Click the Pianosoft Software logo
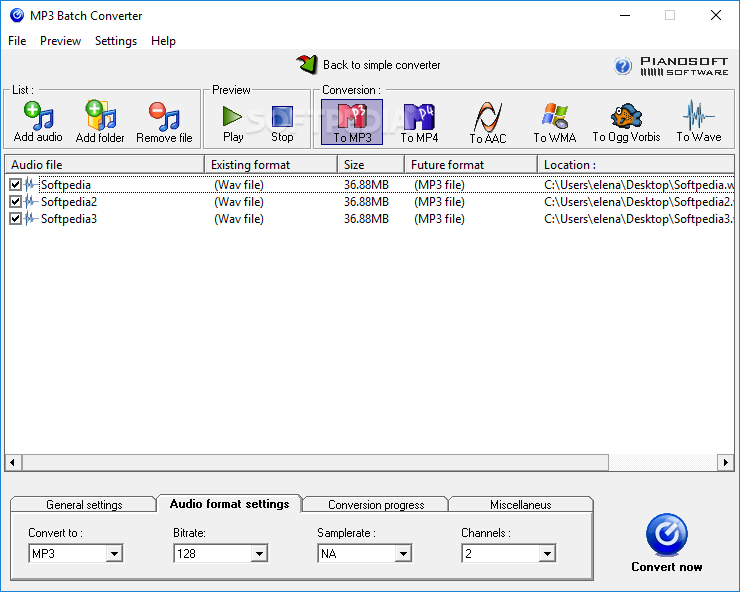This screenshot has height=592, width=740. (684, 66)
